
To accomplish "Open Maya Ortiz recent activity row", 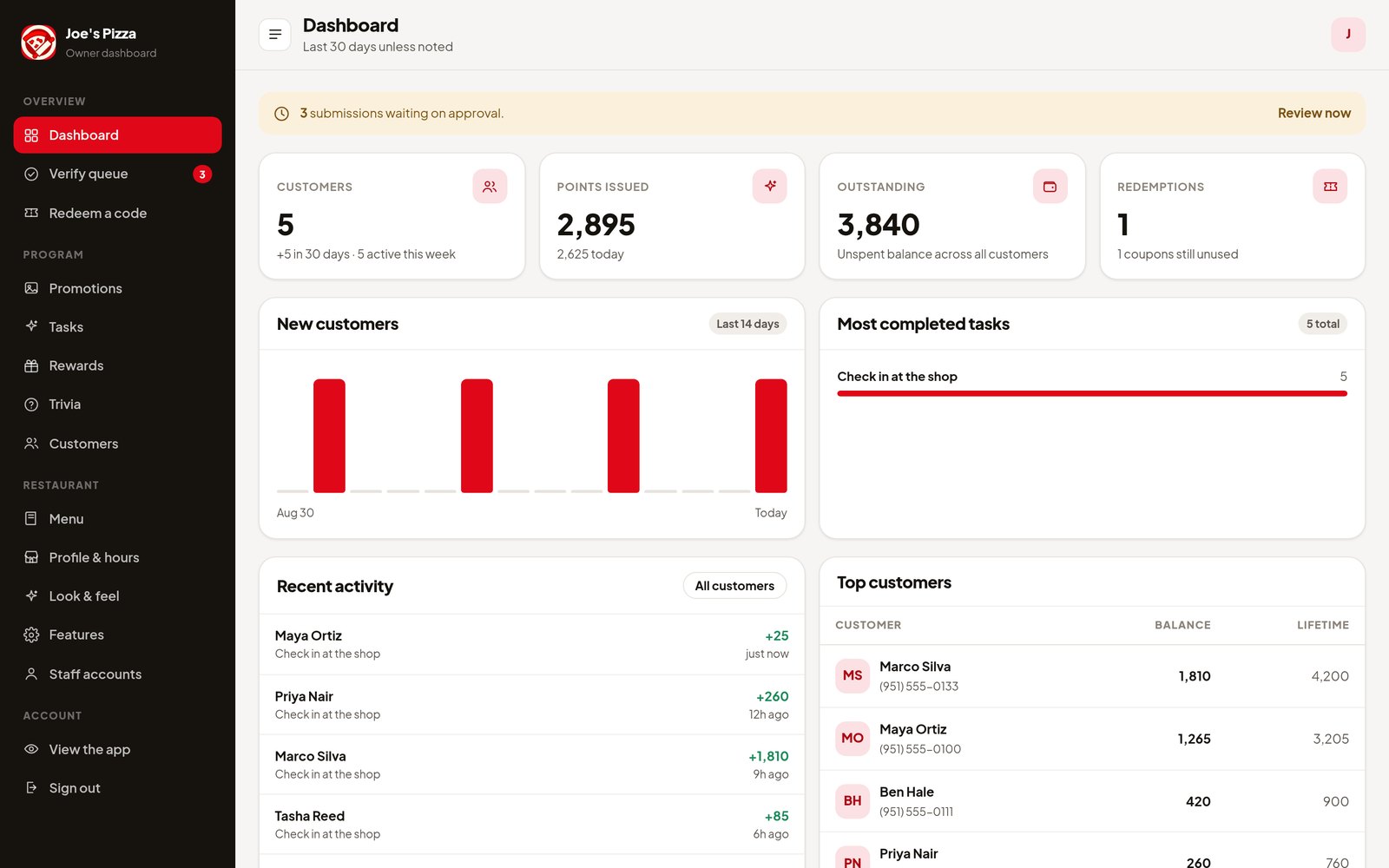I will coord(532,644).
